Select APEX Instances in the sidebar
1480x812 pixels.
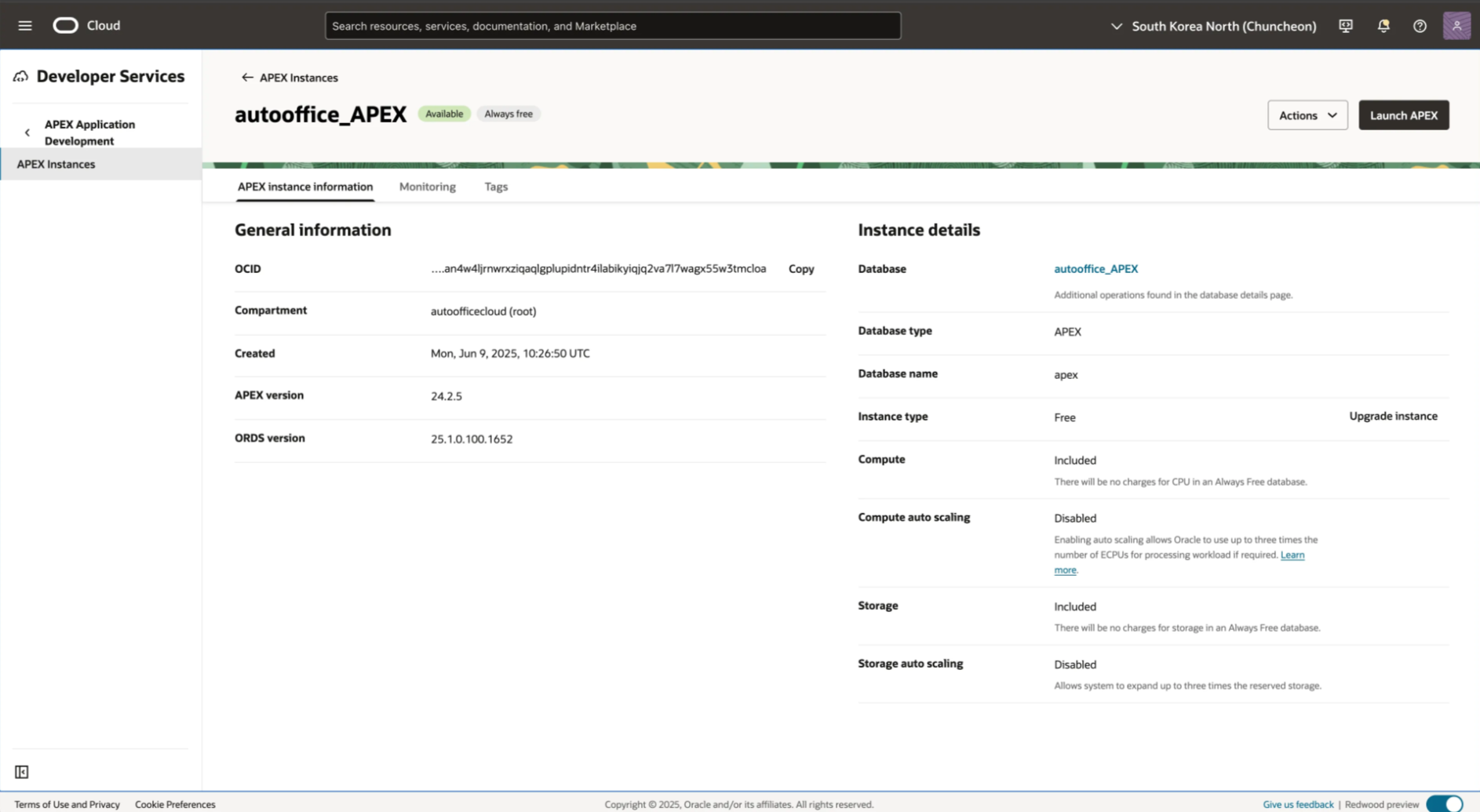click(x=101, y=164)
